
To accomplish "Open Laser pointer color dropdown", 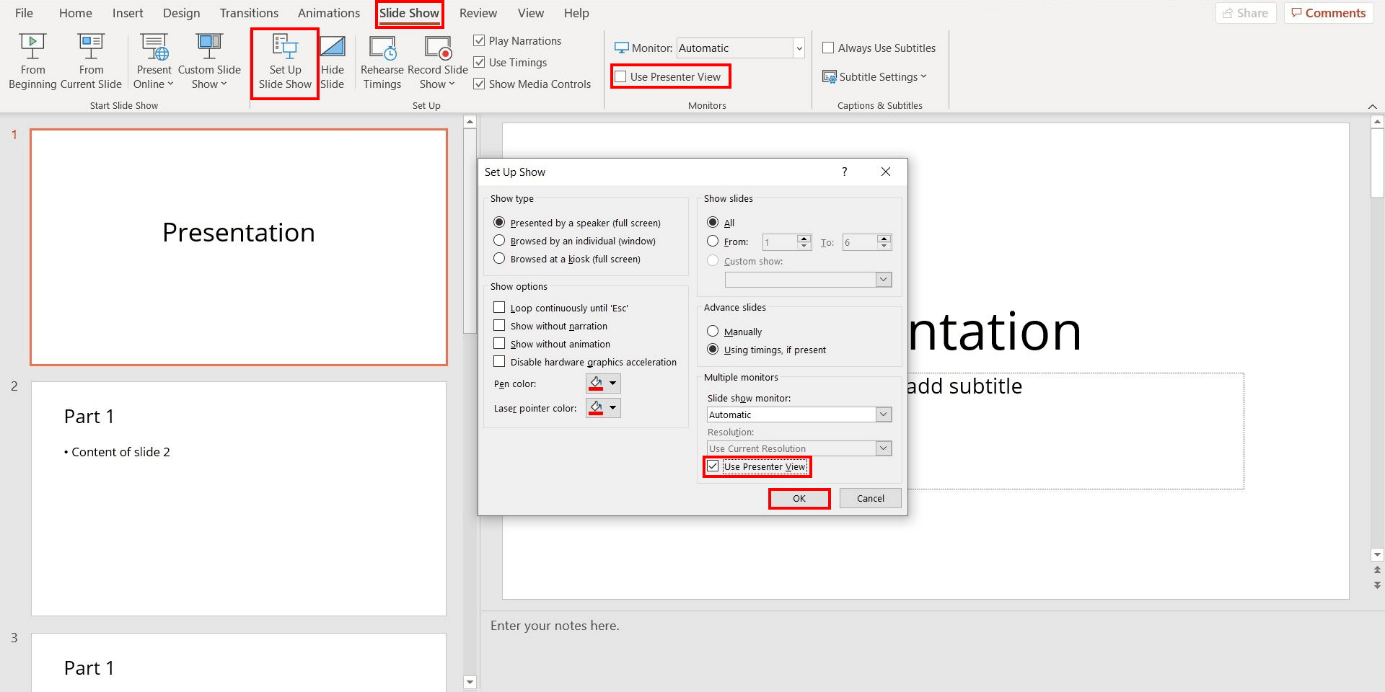I will tap(603, 408).
